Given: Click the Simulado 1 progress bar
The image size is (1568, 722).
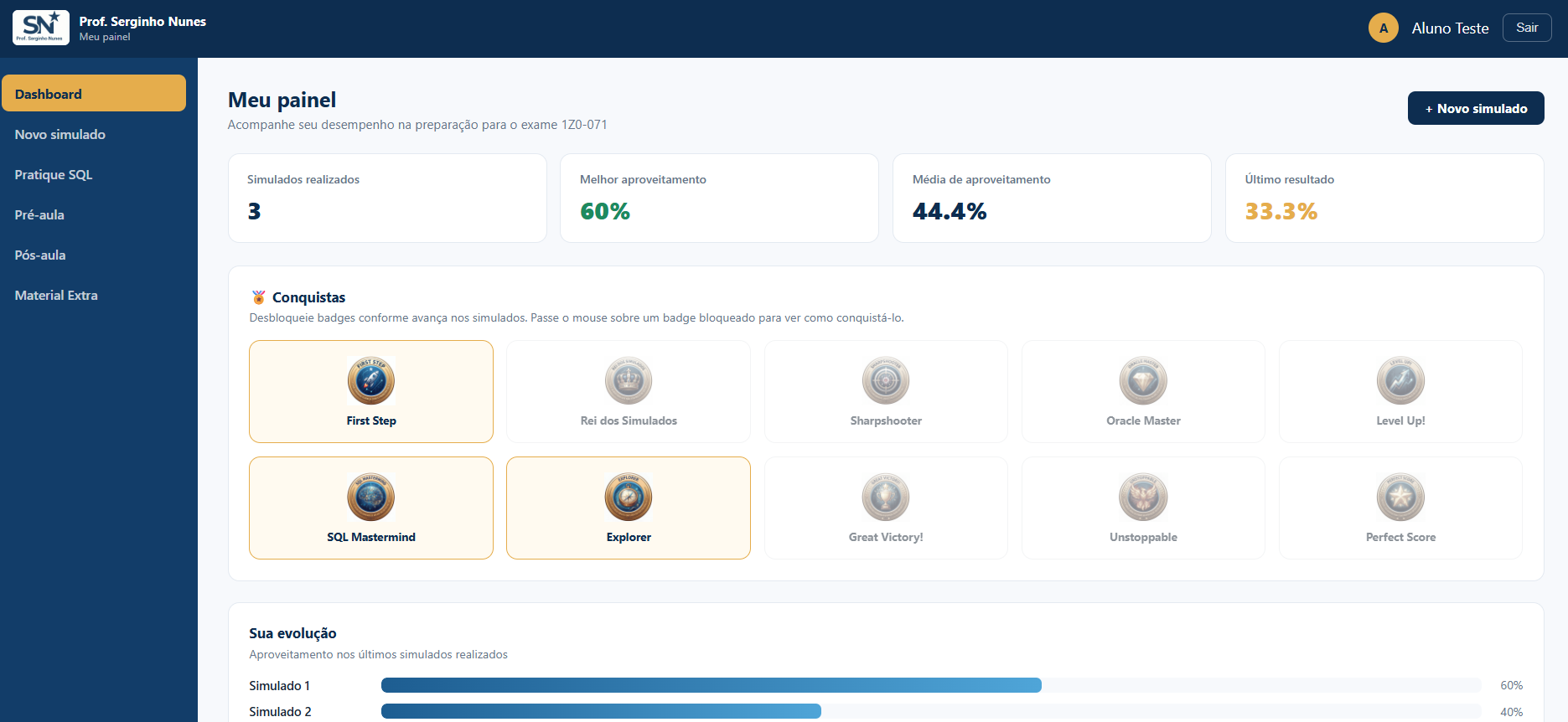Looking at the screenshot, I should point(931,685).
